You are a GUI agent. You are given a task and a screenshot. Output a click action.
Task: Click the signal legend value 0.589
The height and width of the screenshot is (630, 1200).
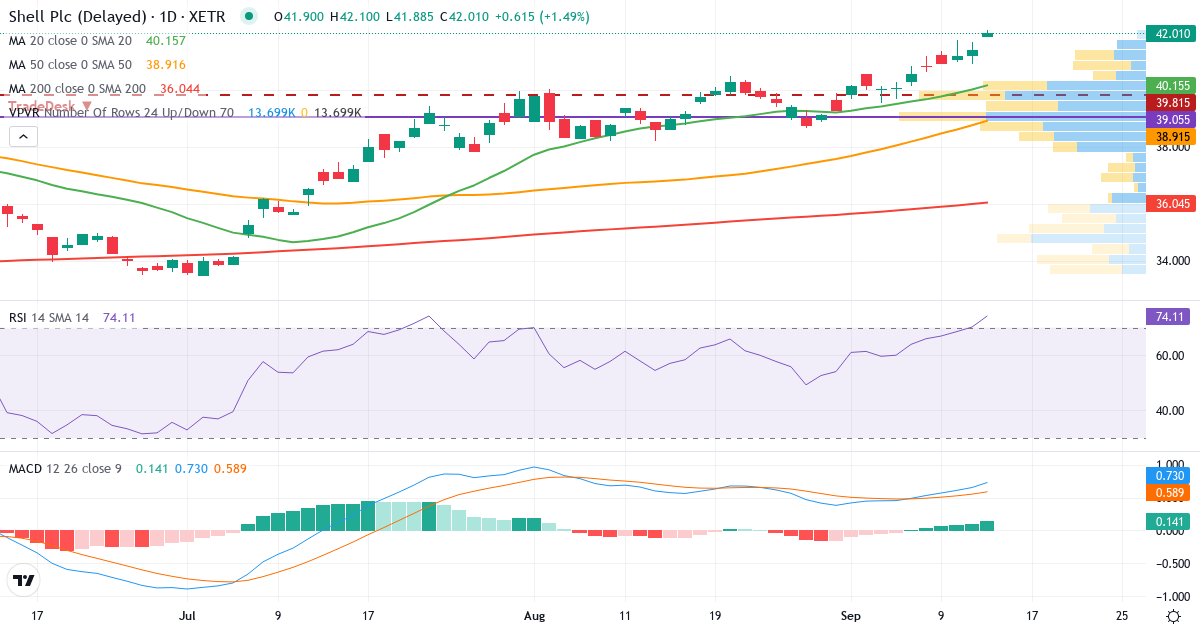coord(230,468)
